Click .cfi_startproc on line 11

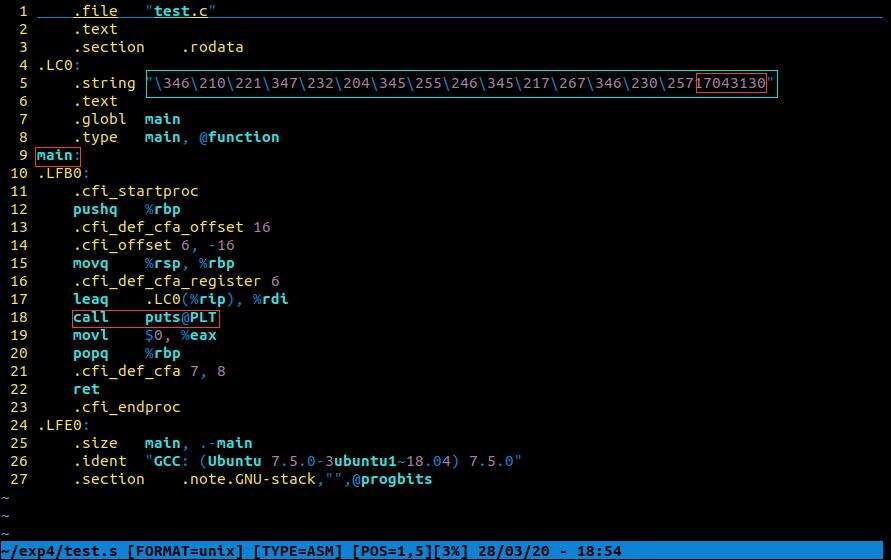coord(136,192)
